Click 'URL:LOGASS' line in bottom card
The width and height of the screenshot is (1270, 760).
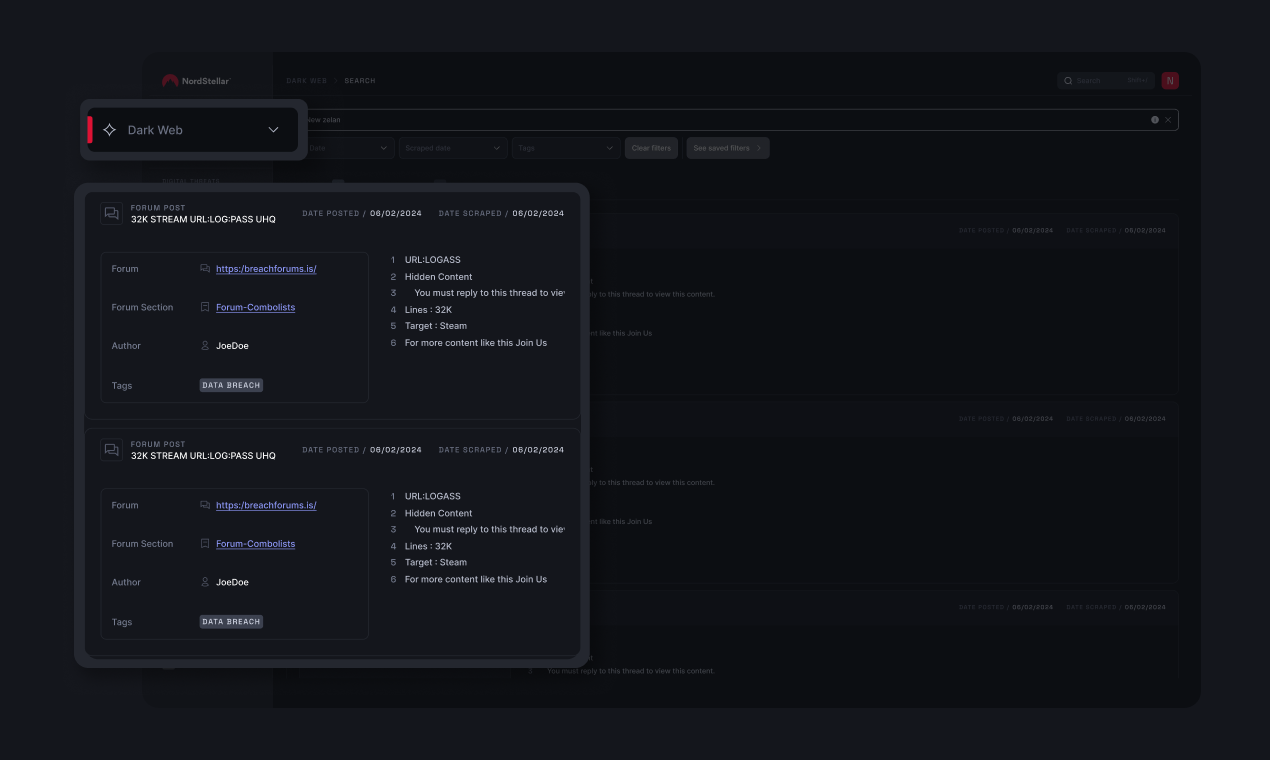coord(433,496)
